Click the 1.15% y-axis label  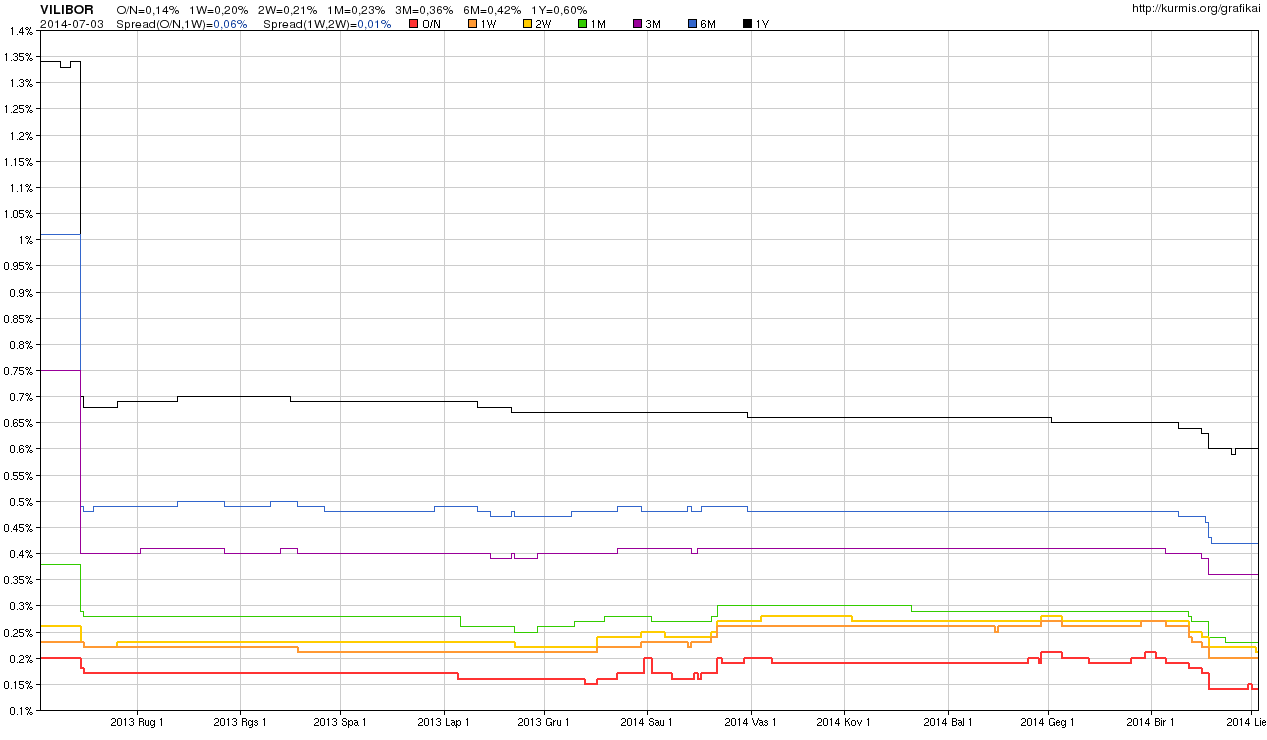click(x=18, y=161)
